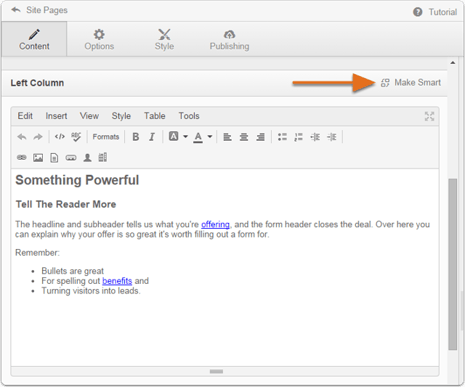Apply bold formatting
Screen dimensions: 465x387
[x=136, y=137]
